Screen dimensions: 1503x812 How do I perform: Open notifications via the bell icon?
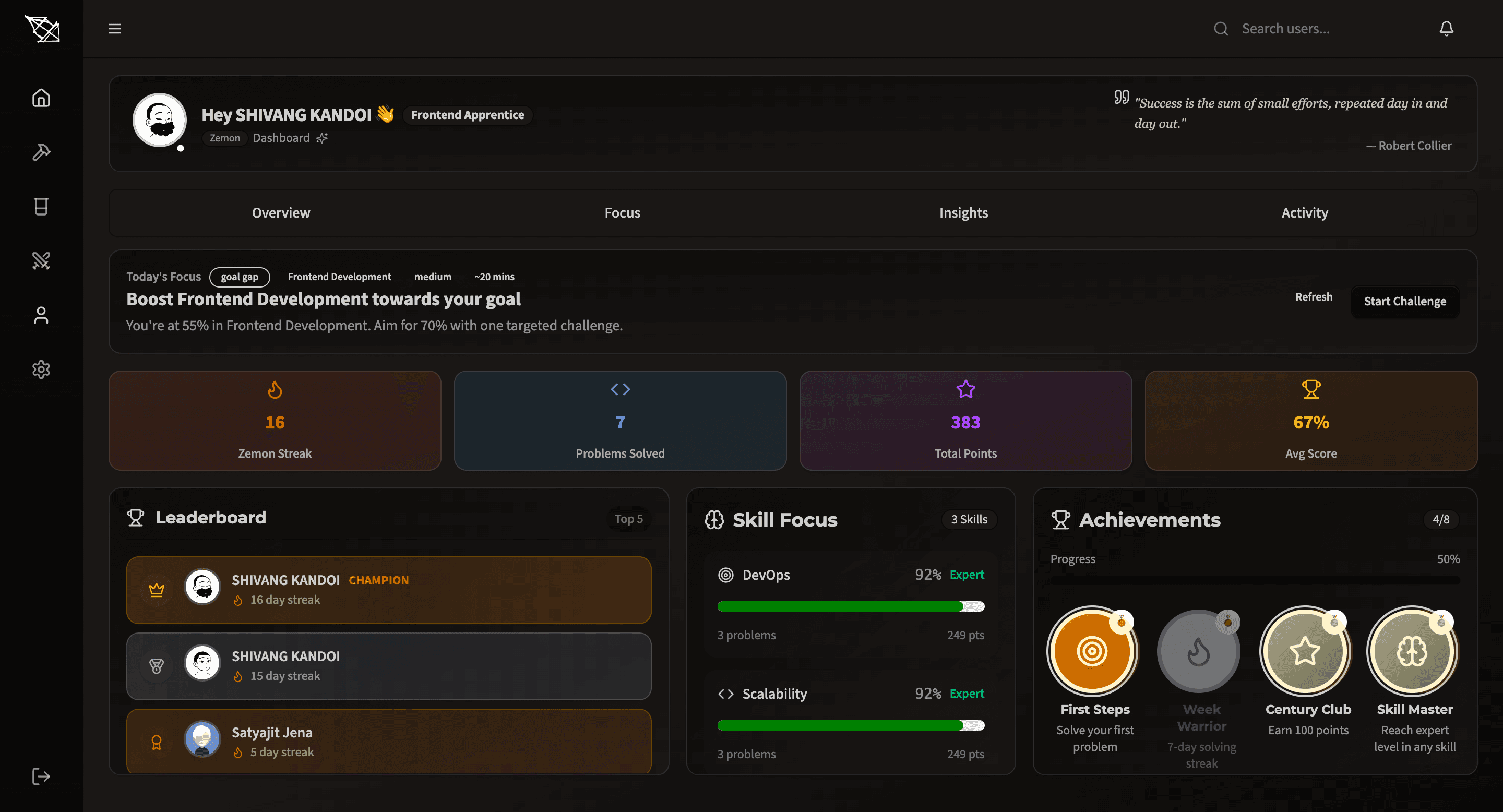pos(1447,28)
